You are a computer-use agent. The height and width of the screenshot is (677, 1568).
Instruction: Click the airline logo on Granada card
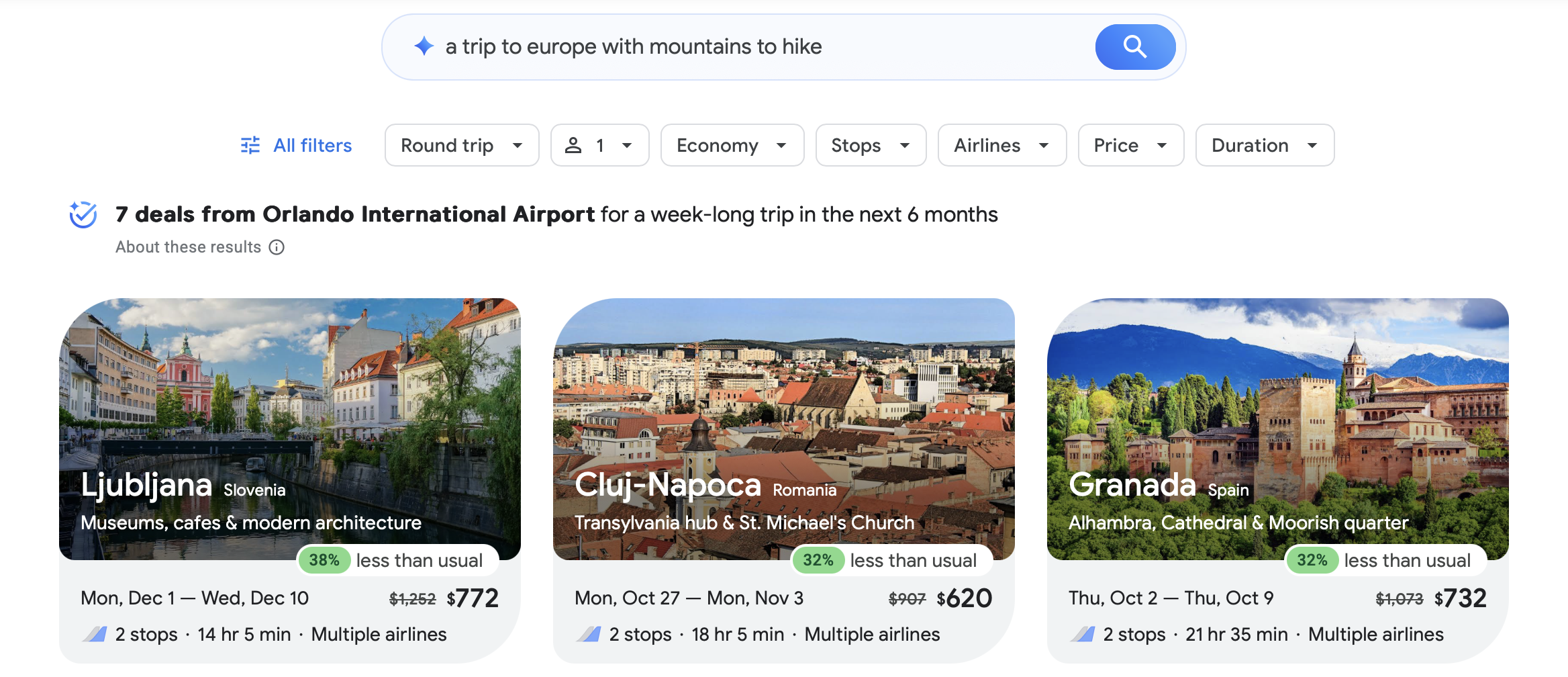point(1083,634)
